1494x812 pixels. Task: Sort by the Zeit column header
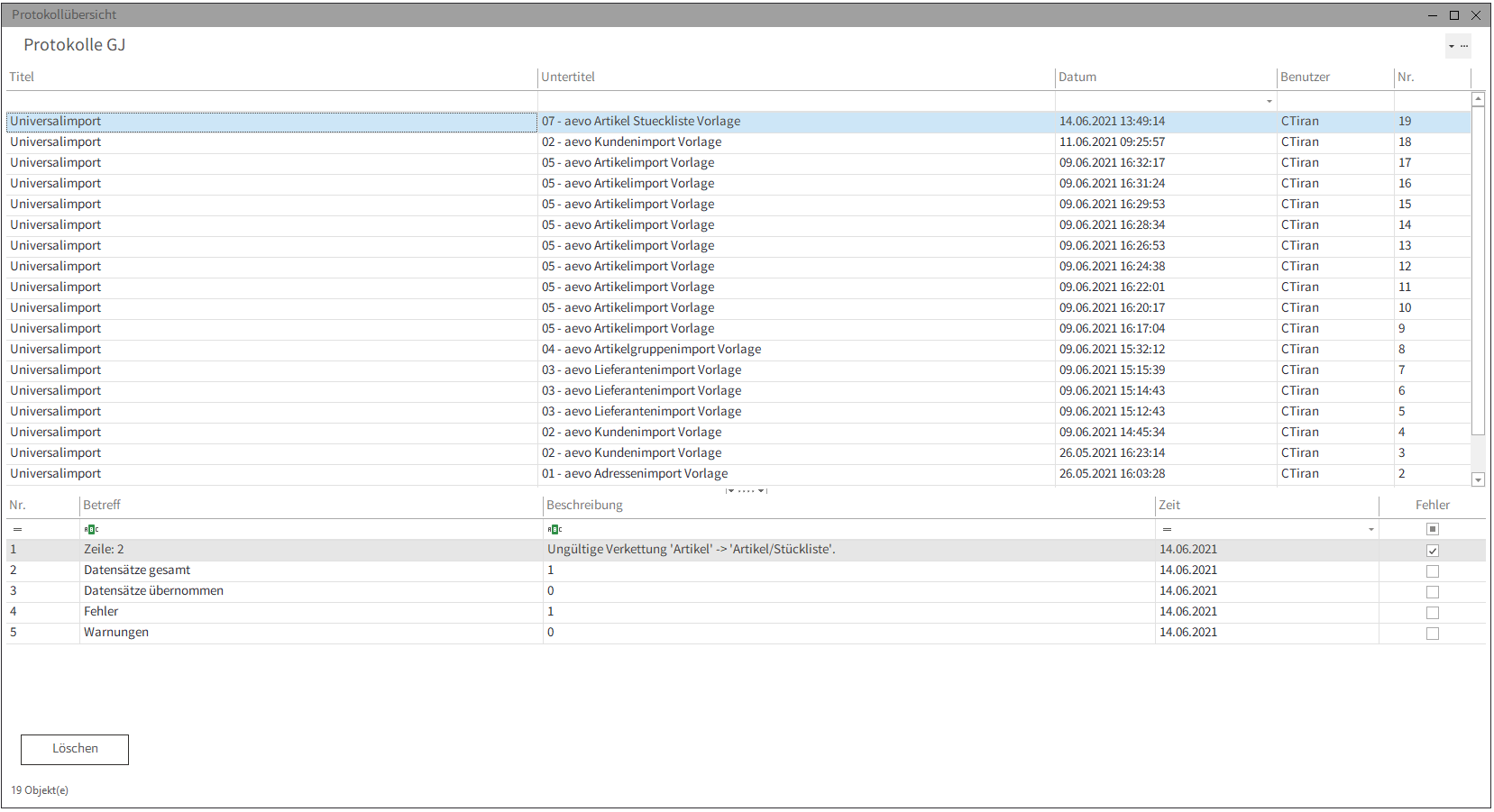coord(1267,506)
